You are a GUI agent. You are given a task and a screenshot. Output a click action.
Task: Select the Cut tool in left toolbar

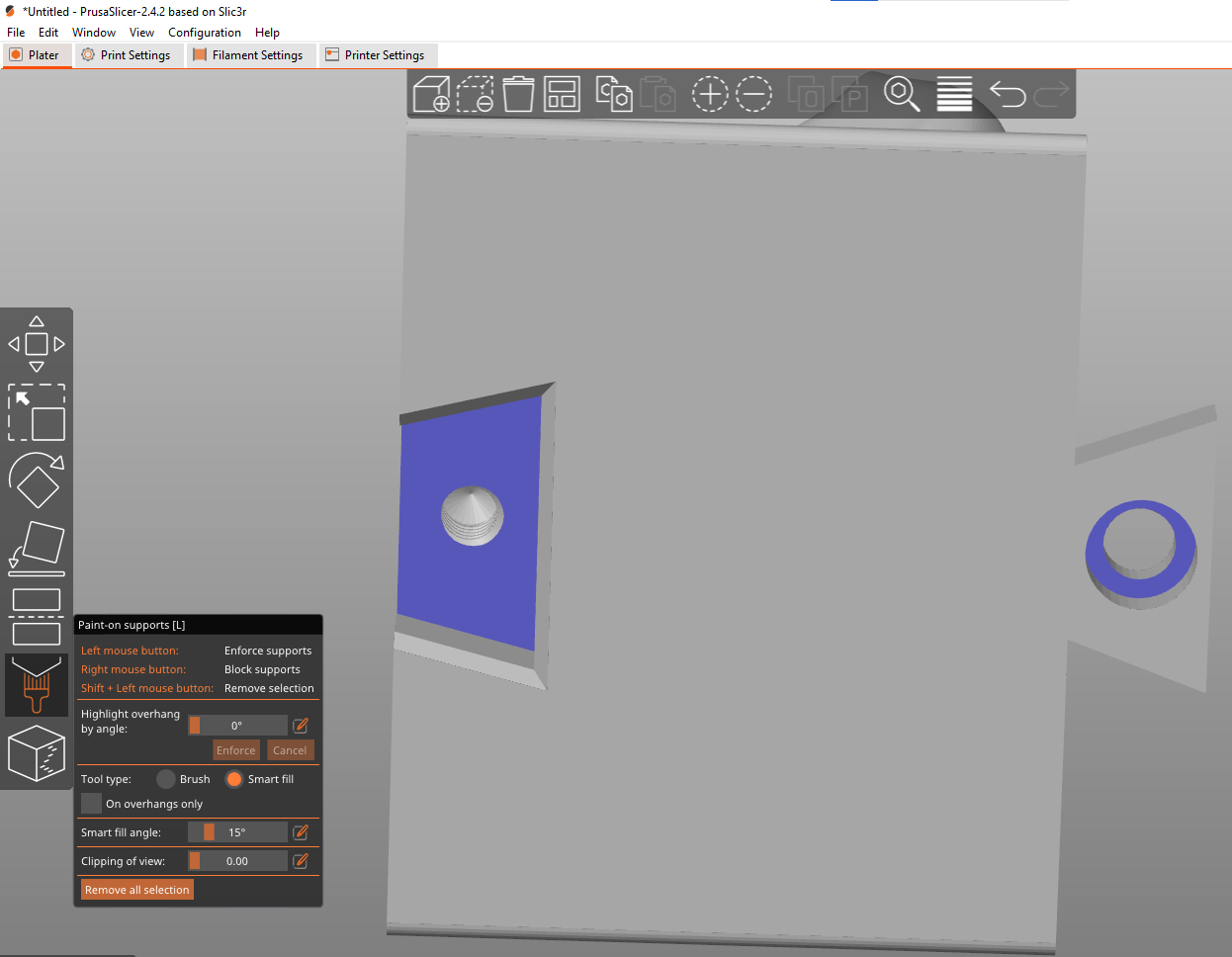tap(37, 617)
